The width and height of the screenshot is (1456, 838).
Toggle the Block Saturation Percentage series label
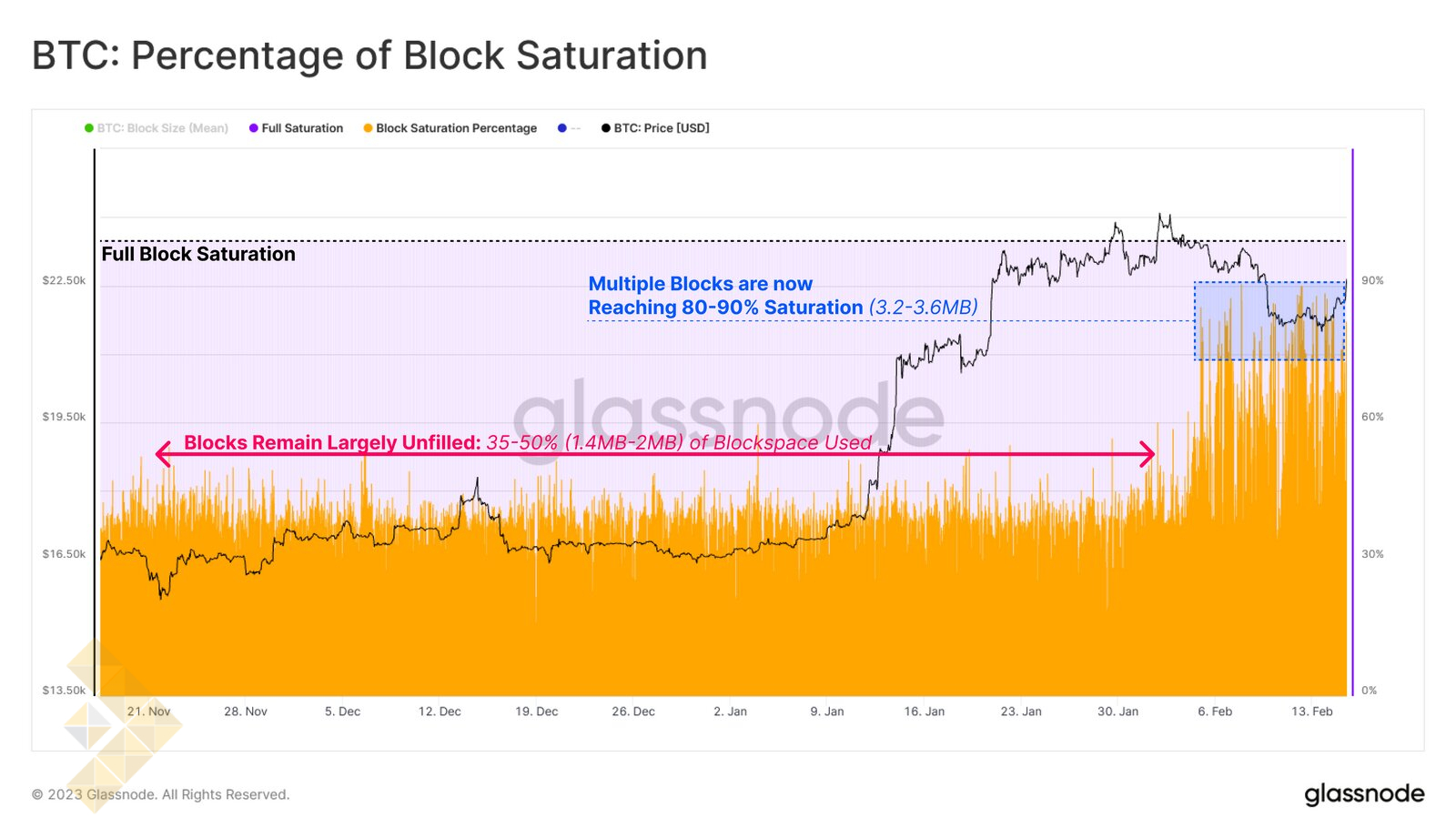456,128
